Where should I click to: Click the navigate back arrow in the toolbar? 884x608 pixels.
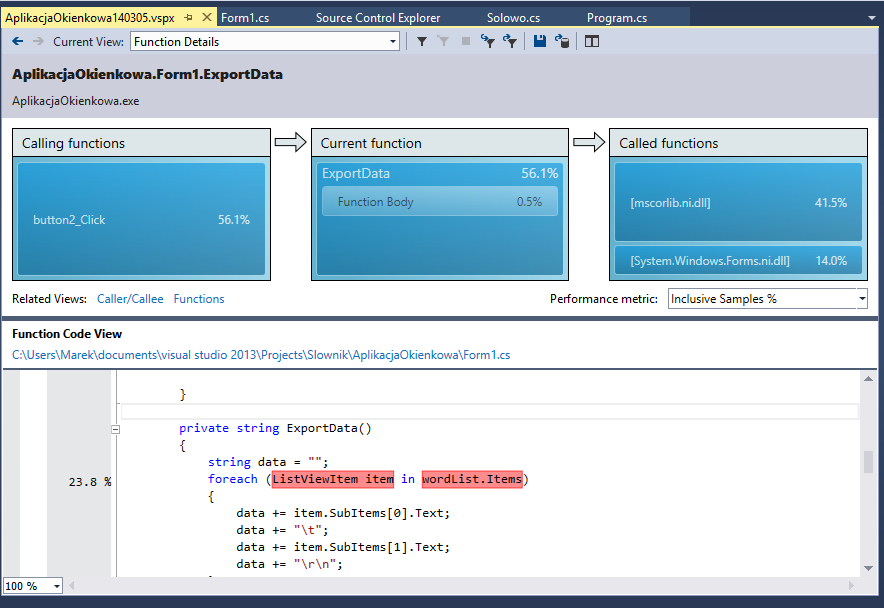pyautogui.click(x=18, y=41)
